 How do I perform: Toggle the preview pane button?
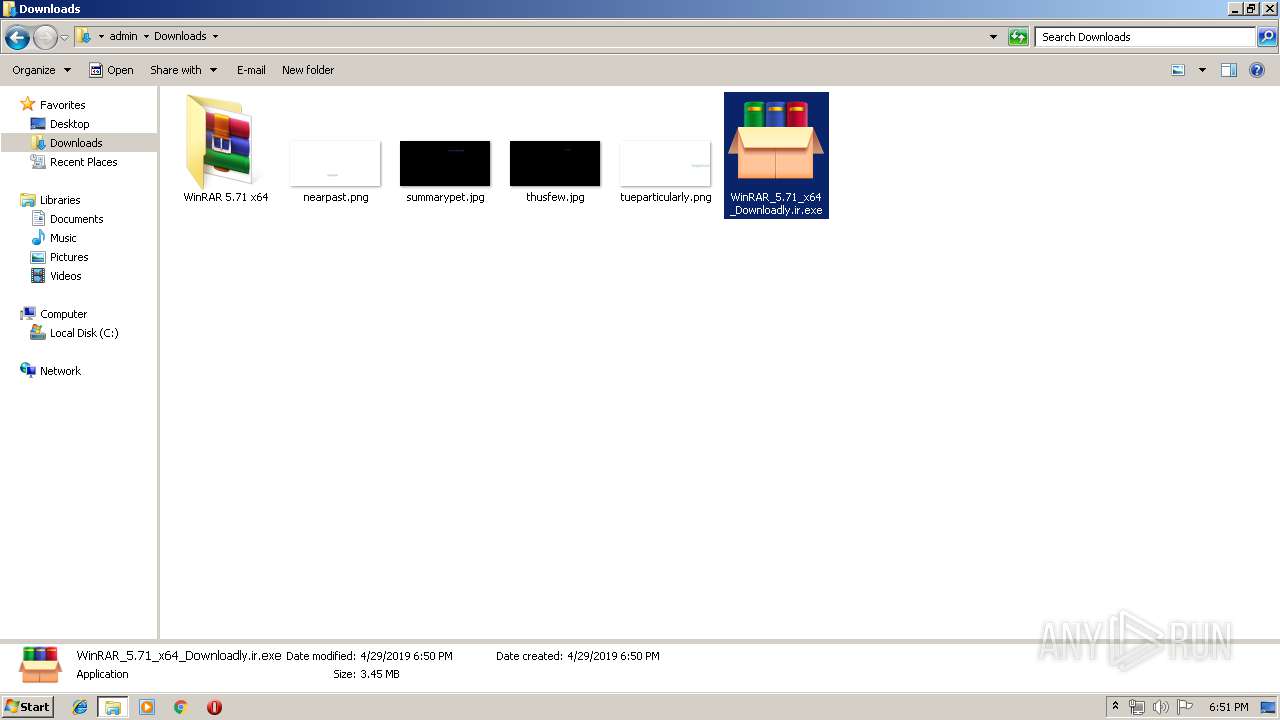pos(1229,70)
